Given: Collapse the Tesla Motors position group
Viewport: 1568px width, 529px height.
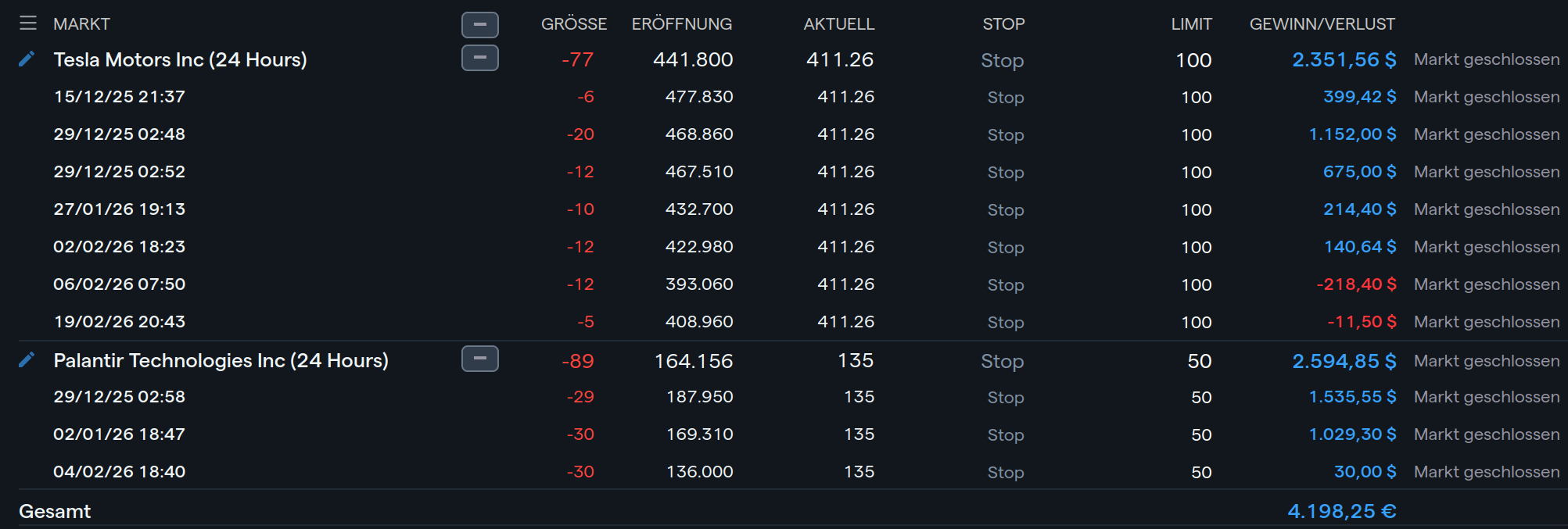Looking at the screenshot, I should [479, 58].
